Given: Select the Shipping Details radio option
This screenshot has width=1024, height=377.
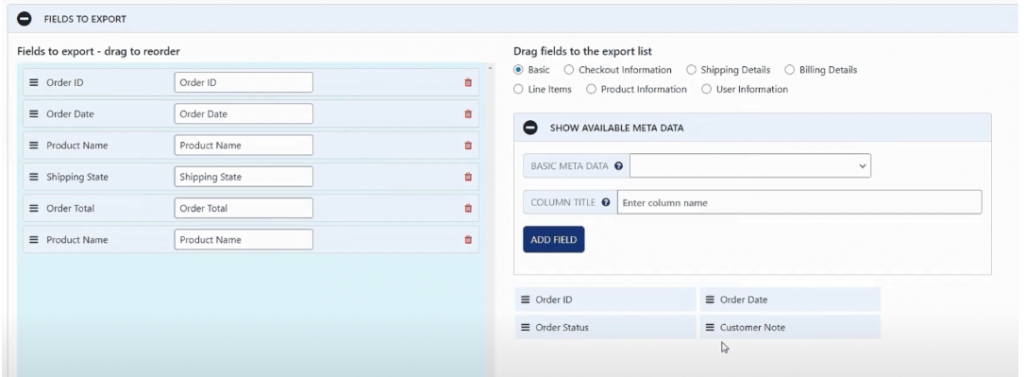Looking at the screenshot, I should click(x=691, y=69).
